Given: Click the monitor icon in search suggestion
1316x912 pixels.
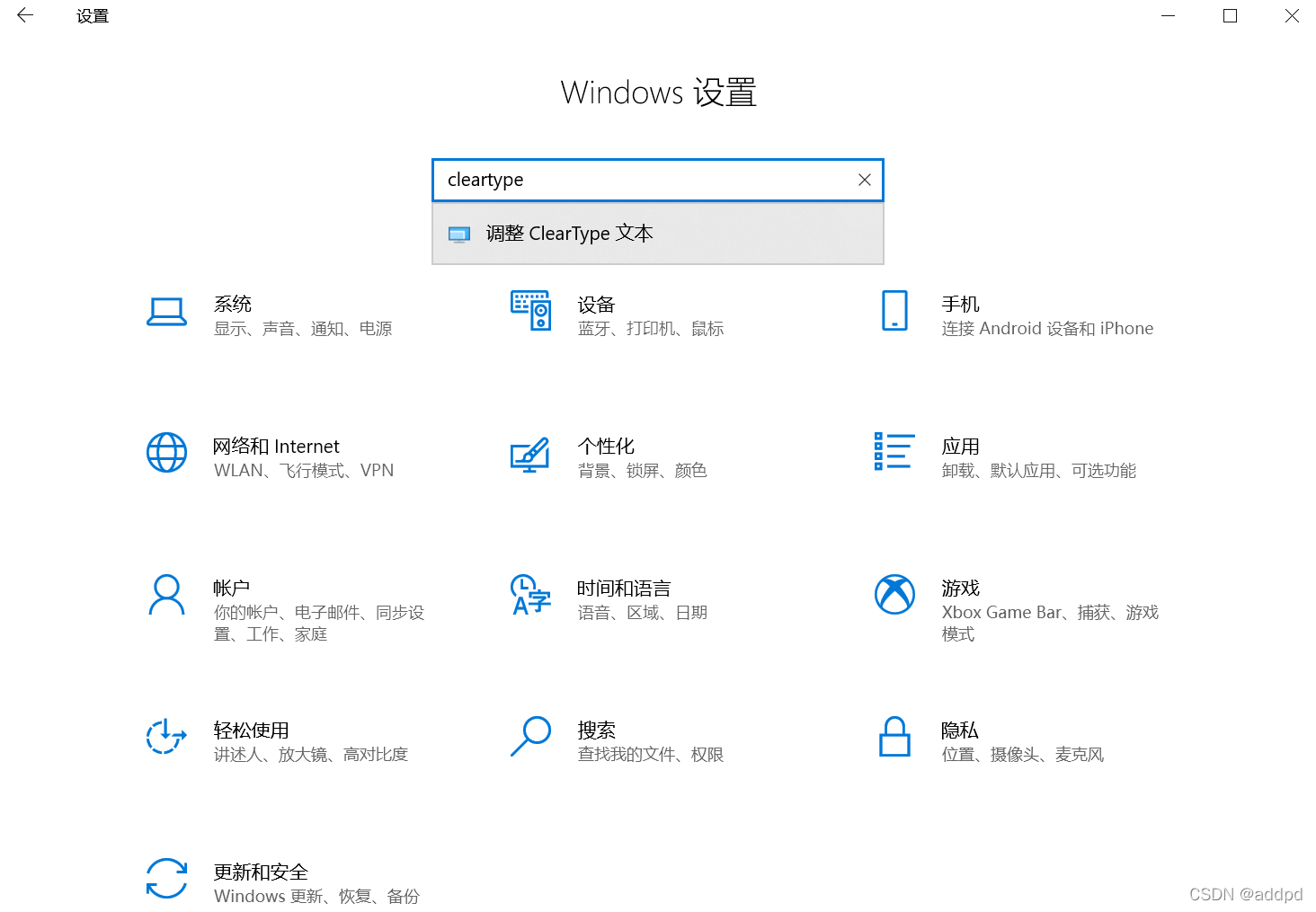Looking at the screenshot, I should (x=459, y=235).
